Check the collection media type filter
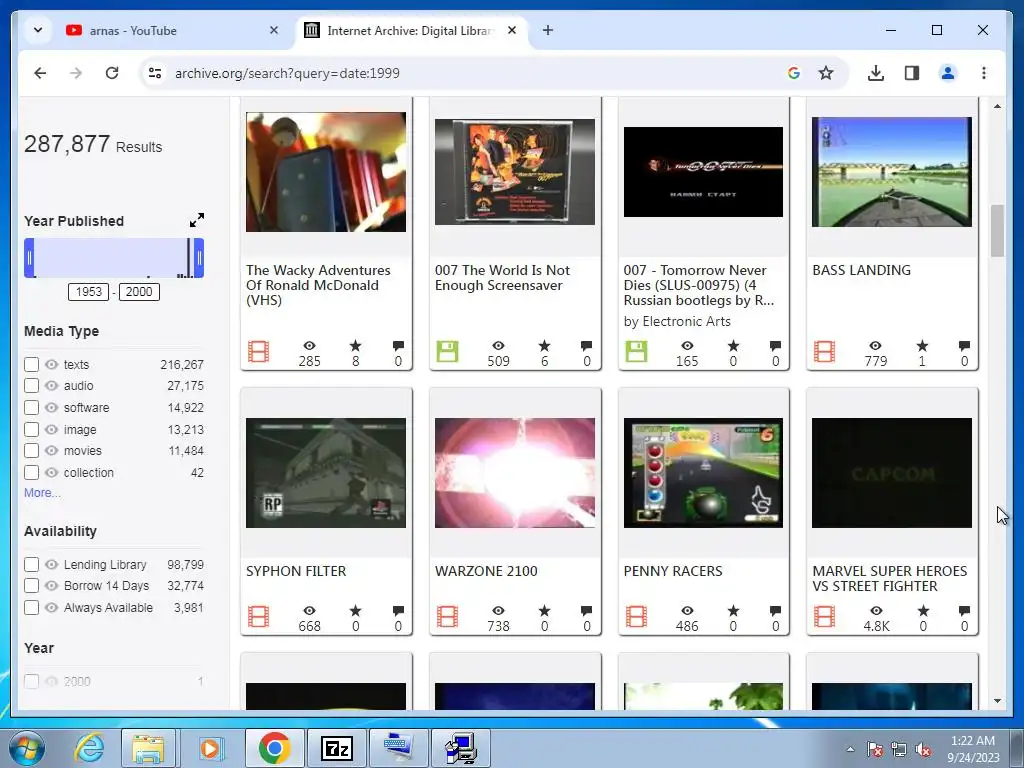 31,472
